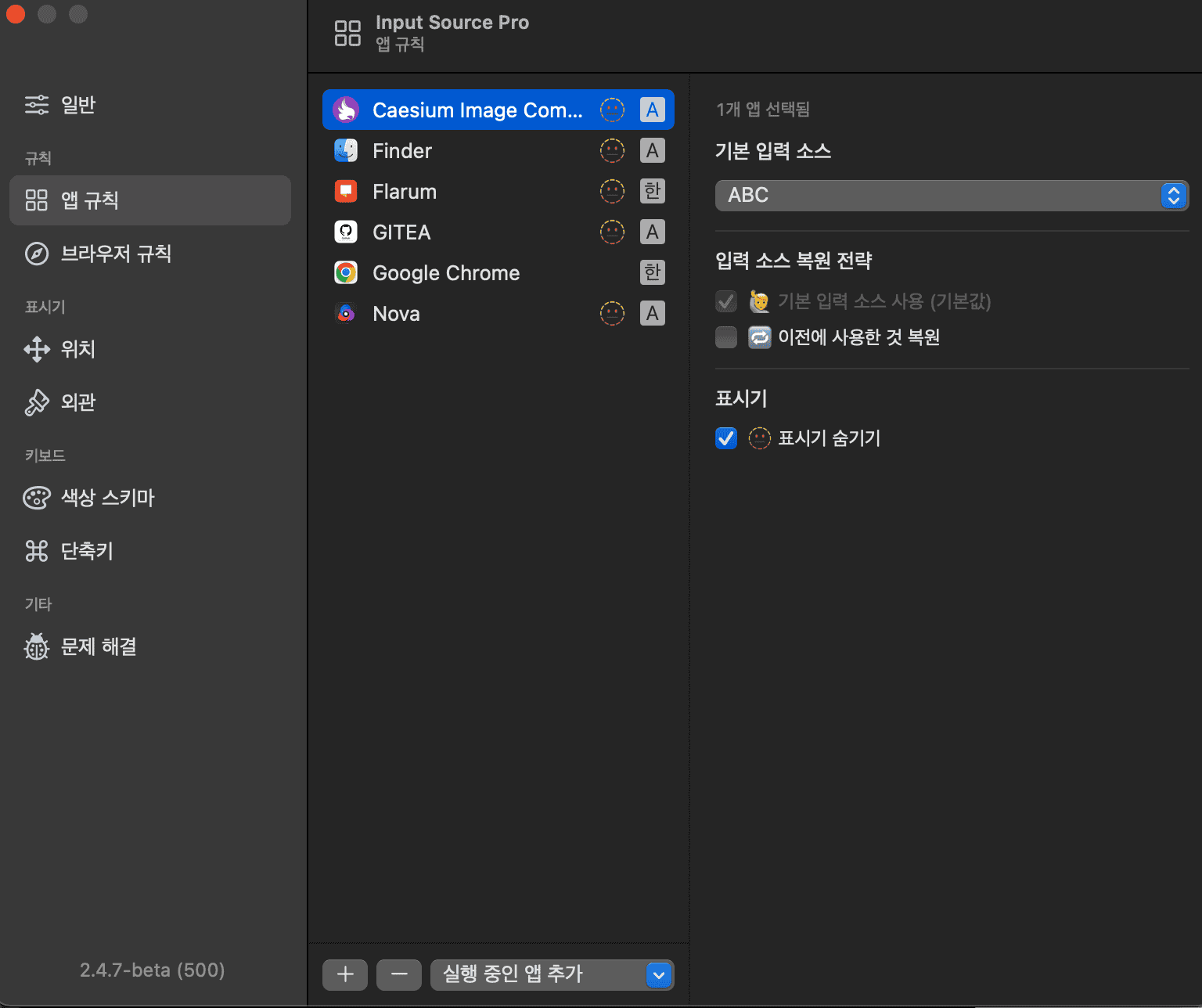Close the window with red button
This screenshot has height=1008, width=1202.
16,14
